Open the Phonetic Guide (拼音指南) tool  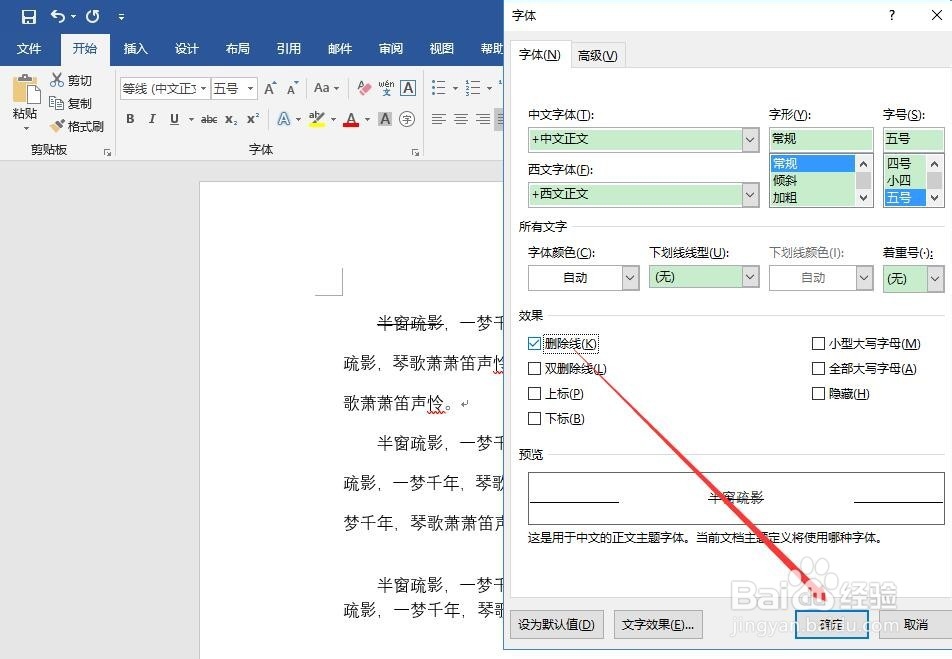pyautogui.click(x=388, y=89)
